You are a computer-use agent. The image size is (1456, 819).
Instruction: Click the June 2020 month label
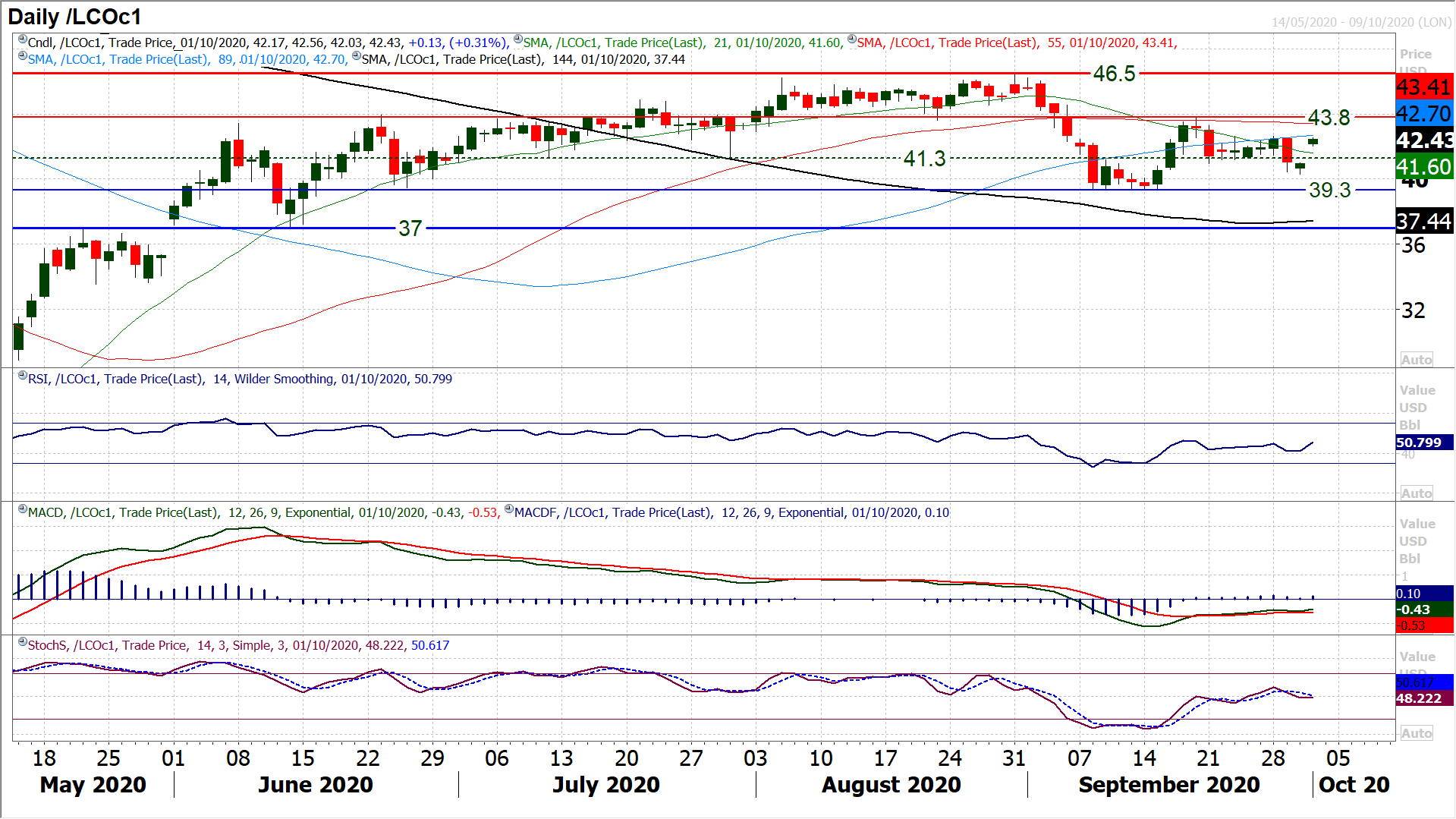pyautogui.click(x=316, y=785)
